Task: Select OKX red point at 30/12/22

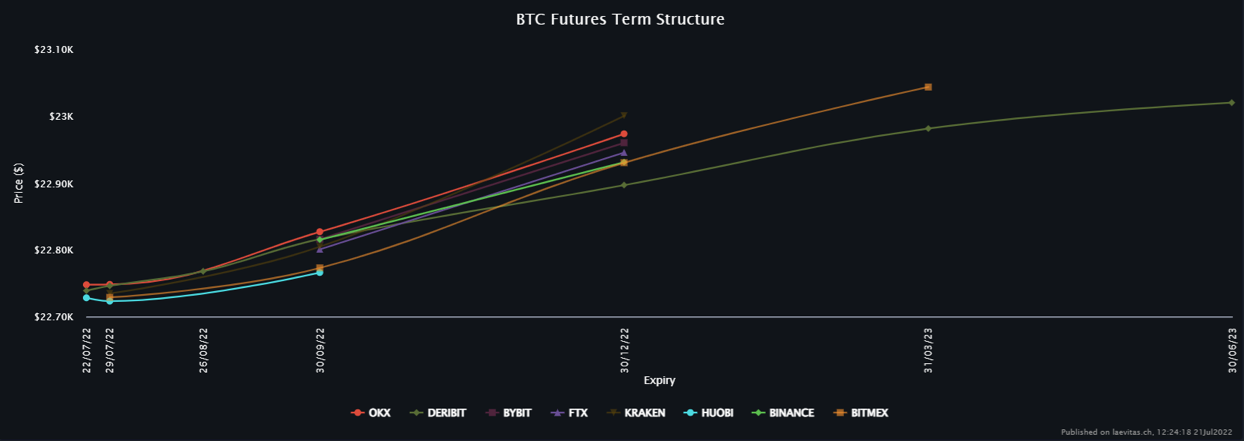Action: (x=624, y=134)
